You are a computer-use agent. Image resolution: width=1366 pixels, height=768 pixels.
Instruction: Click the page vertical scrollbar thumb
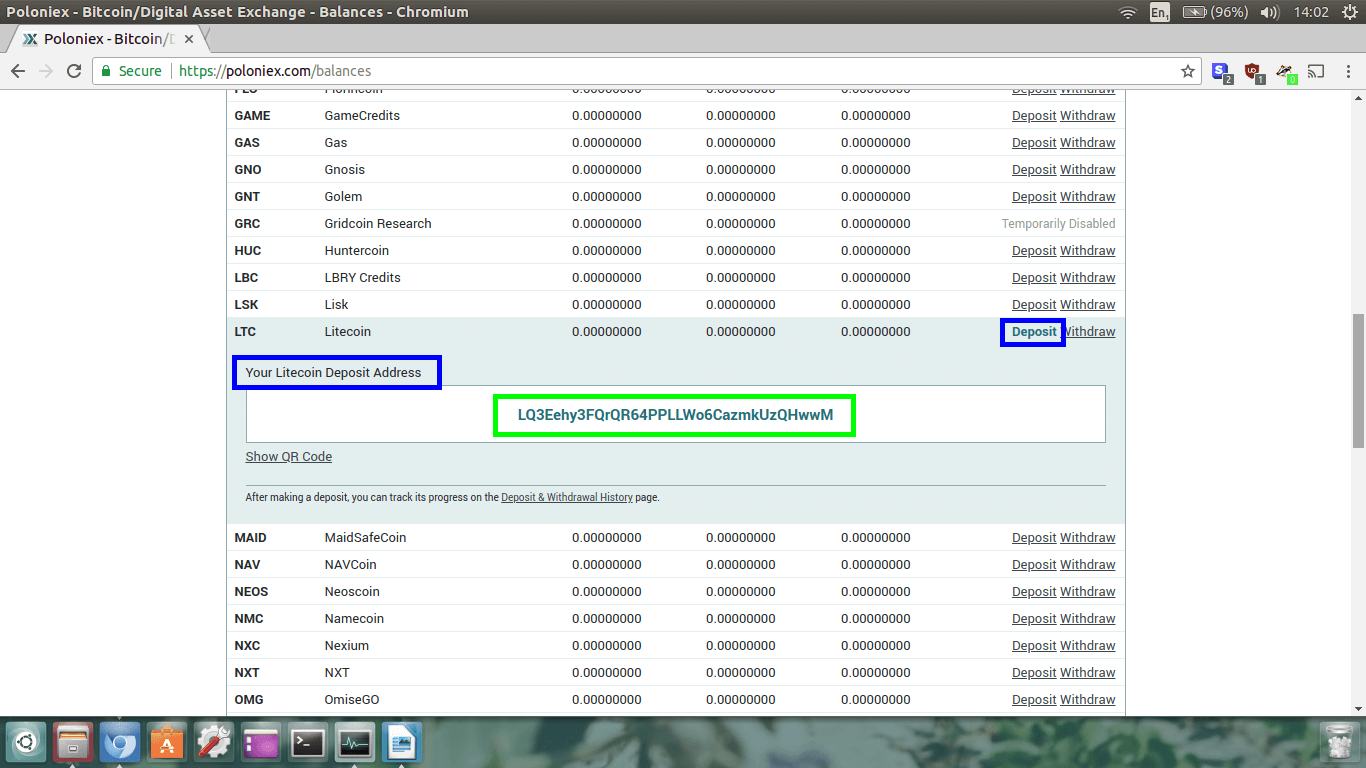click(1358, 380)
